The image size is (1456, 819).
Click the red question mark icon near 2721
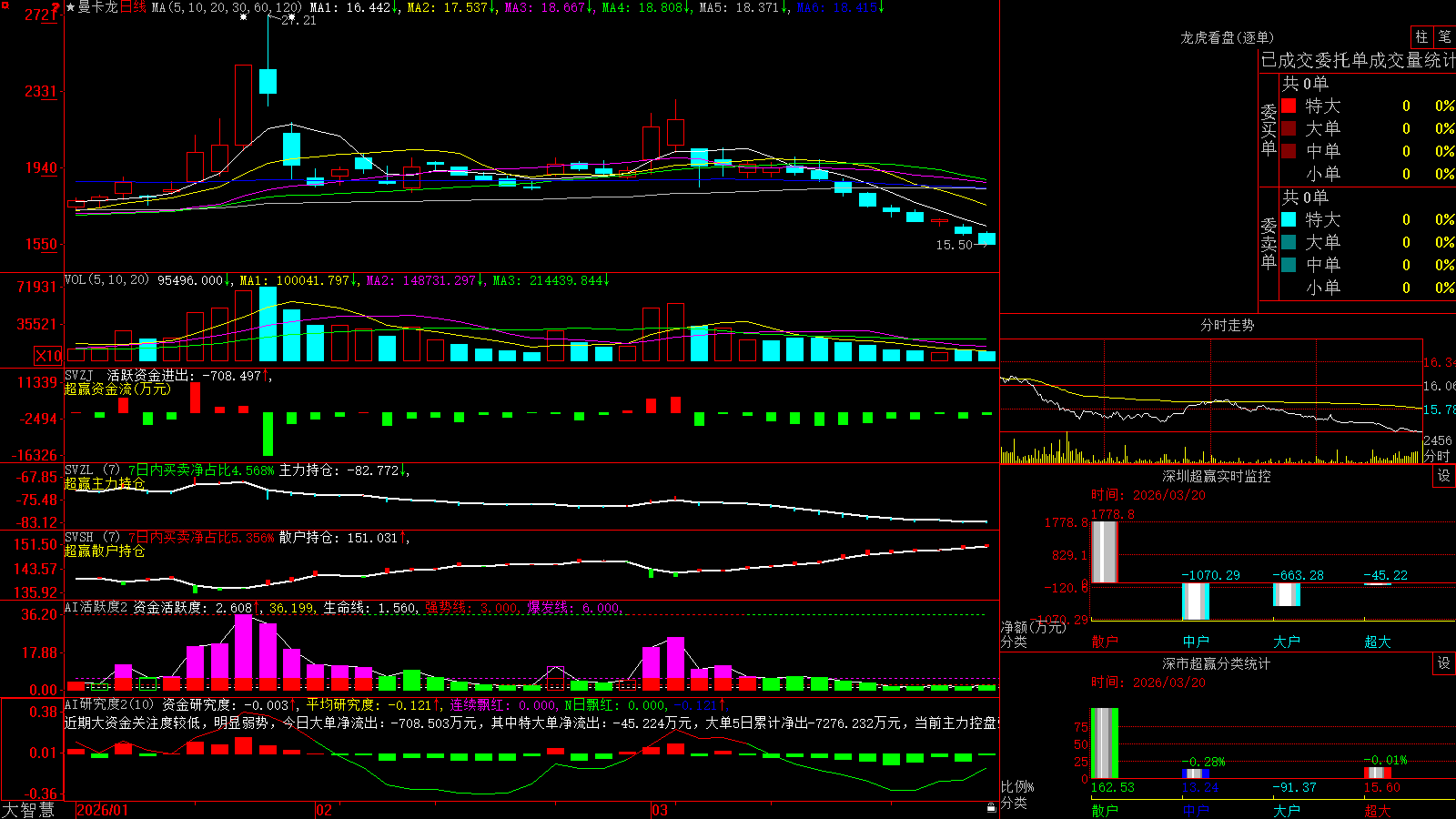point(56,8)
